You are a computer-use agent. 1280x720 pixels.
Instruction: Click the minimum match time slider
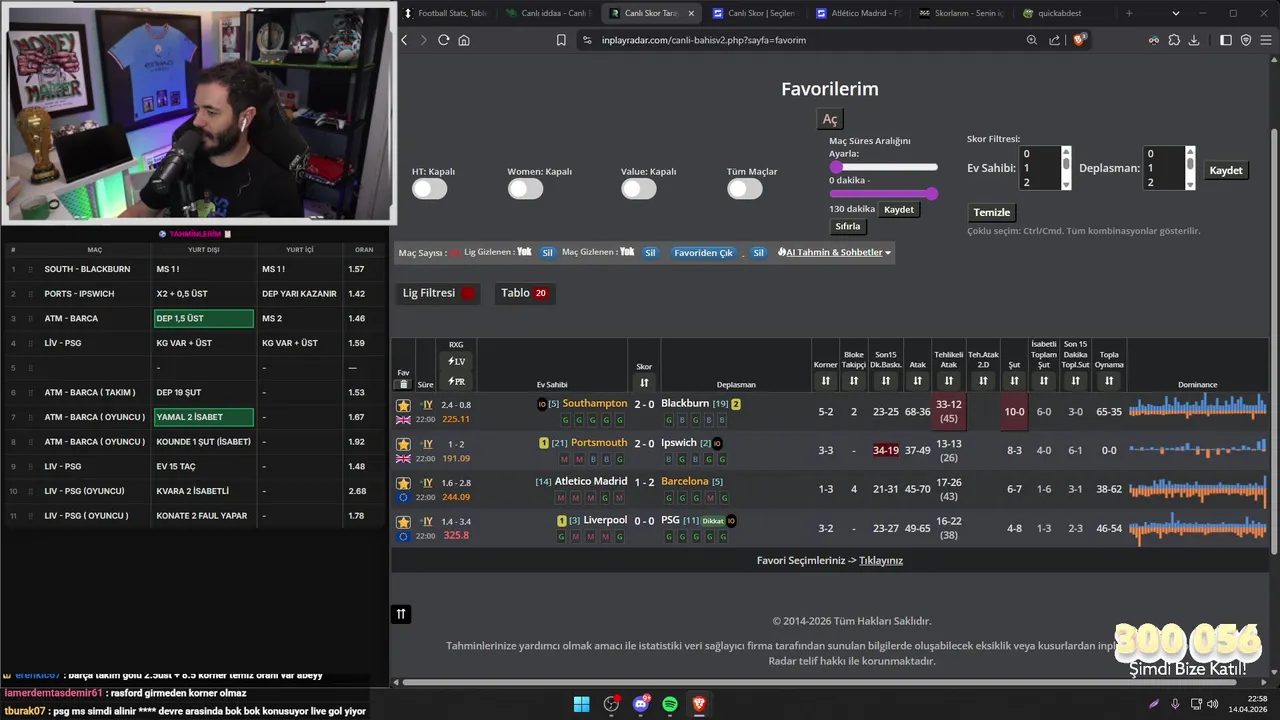coord(884,167)
